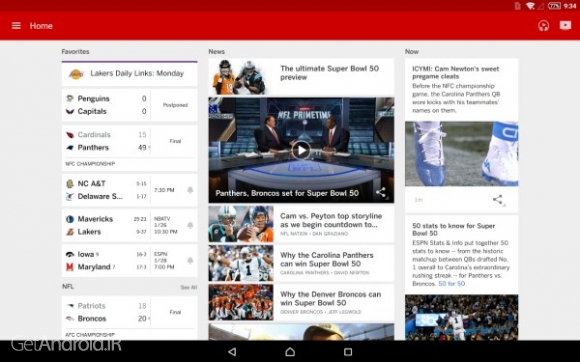Tap the Panthers score 49
Image resolution: width=580 pixels, height=362 pixels.
pos(142,148)
